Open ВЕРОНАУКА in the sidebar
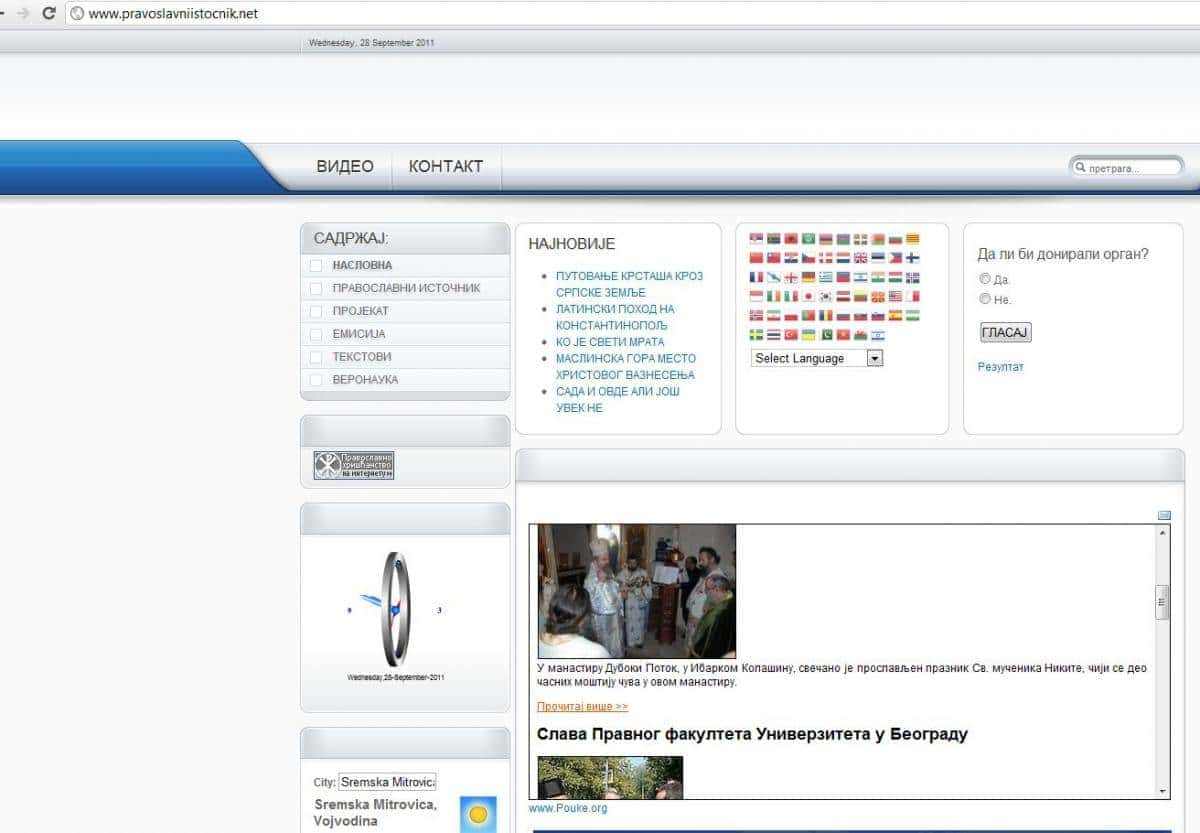 (366, 380)
